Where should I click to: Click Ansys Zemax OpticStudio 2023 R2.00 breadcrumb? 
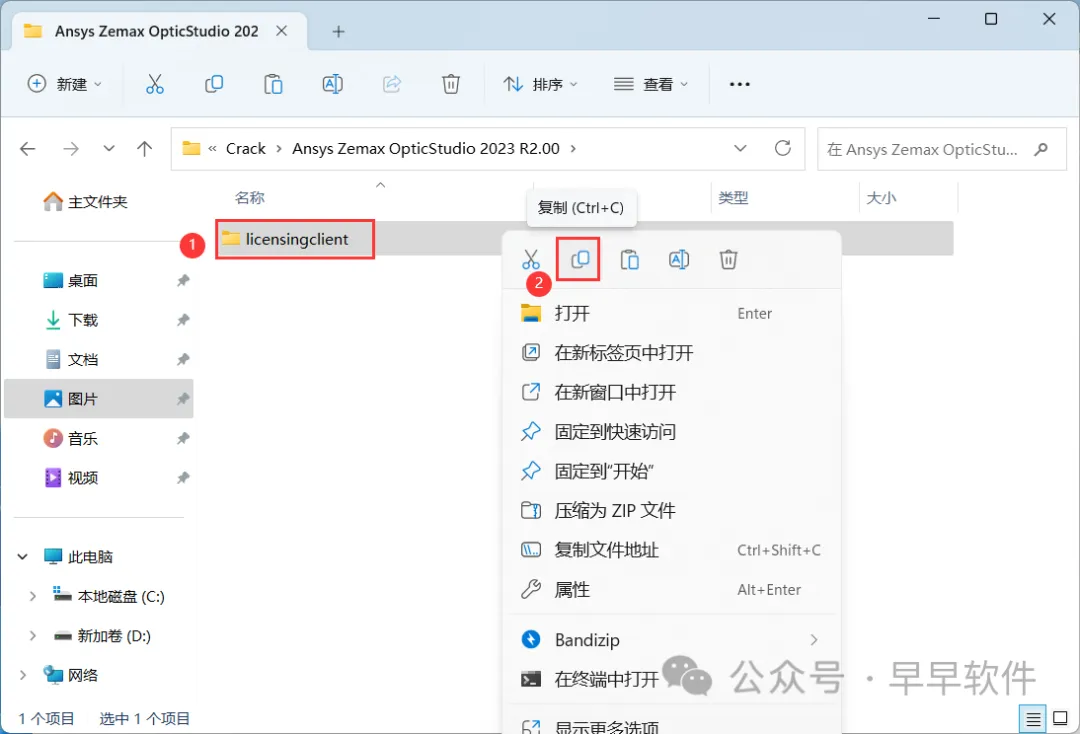(x=426, y=149)
